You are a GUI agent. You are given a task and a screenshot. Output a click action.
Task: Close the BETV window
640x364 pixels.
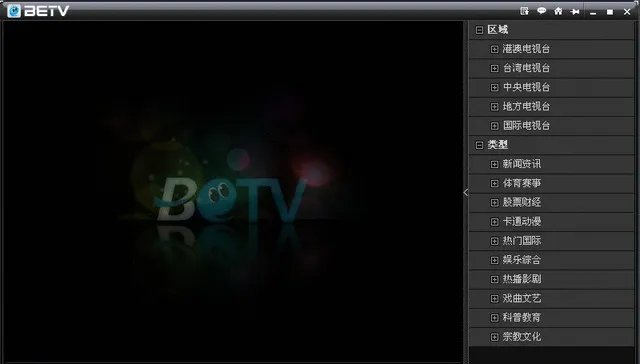click(627, 12)
